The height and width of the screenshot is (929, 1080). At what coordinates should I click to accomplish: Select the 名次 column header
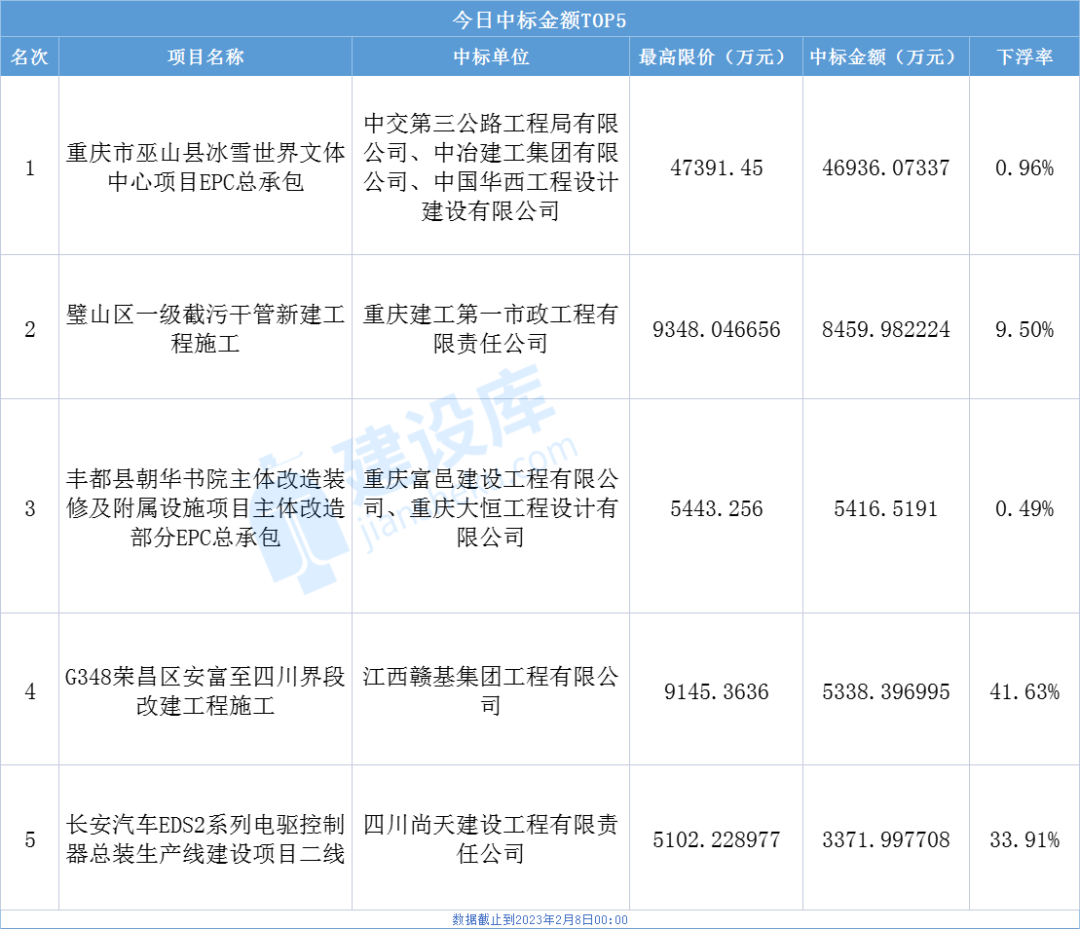[29, 57]
